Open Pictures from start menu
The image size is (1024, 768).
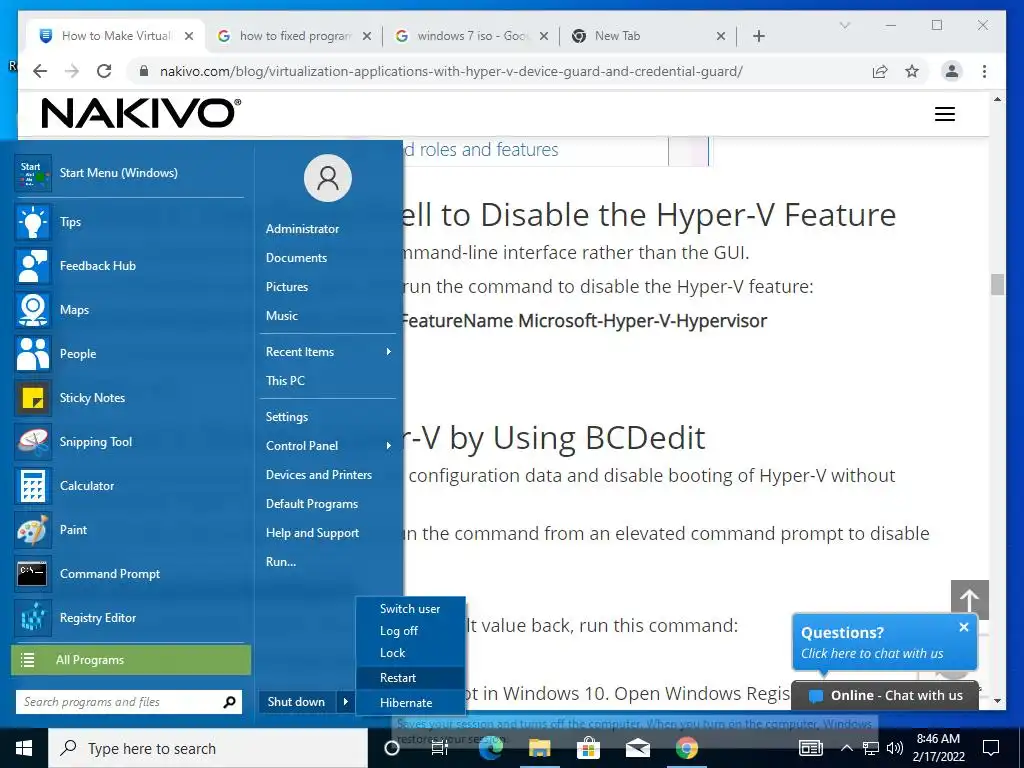pyautogui.click(x=287, y=287)
